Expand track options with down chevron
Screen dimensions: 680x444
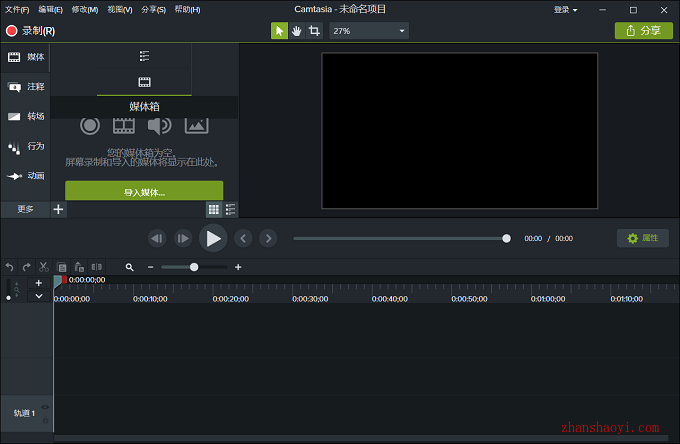tap(39, 296)
